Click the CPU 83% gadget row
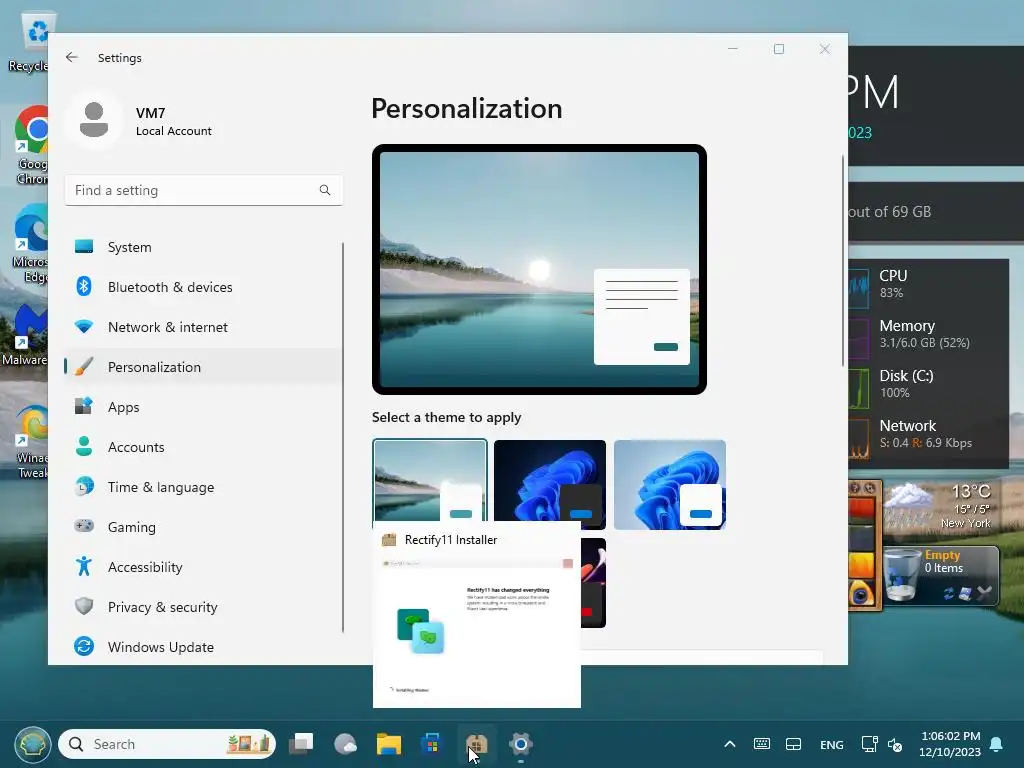The image size is (1024, 768). click(x=928, y=284)
